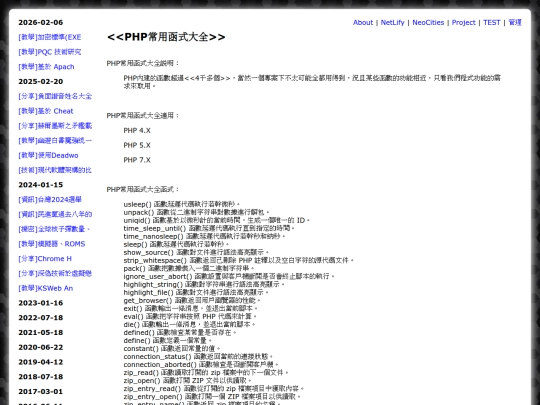Click the ignore_user_abort() function line

[x=229, y=276]
